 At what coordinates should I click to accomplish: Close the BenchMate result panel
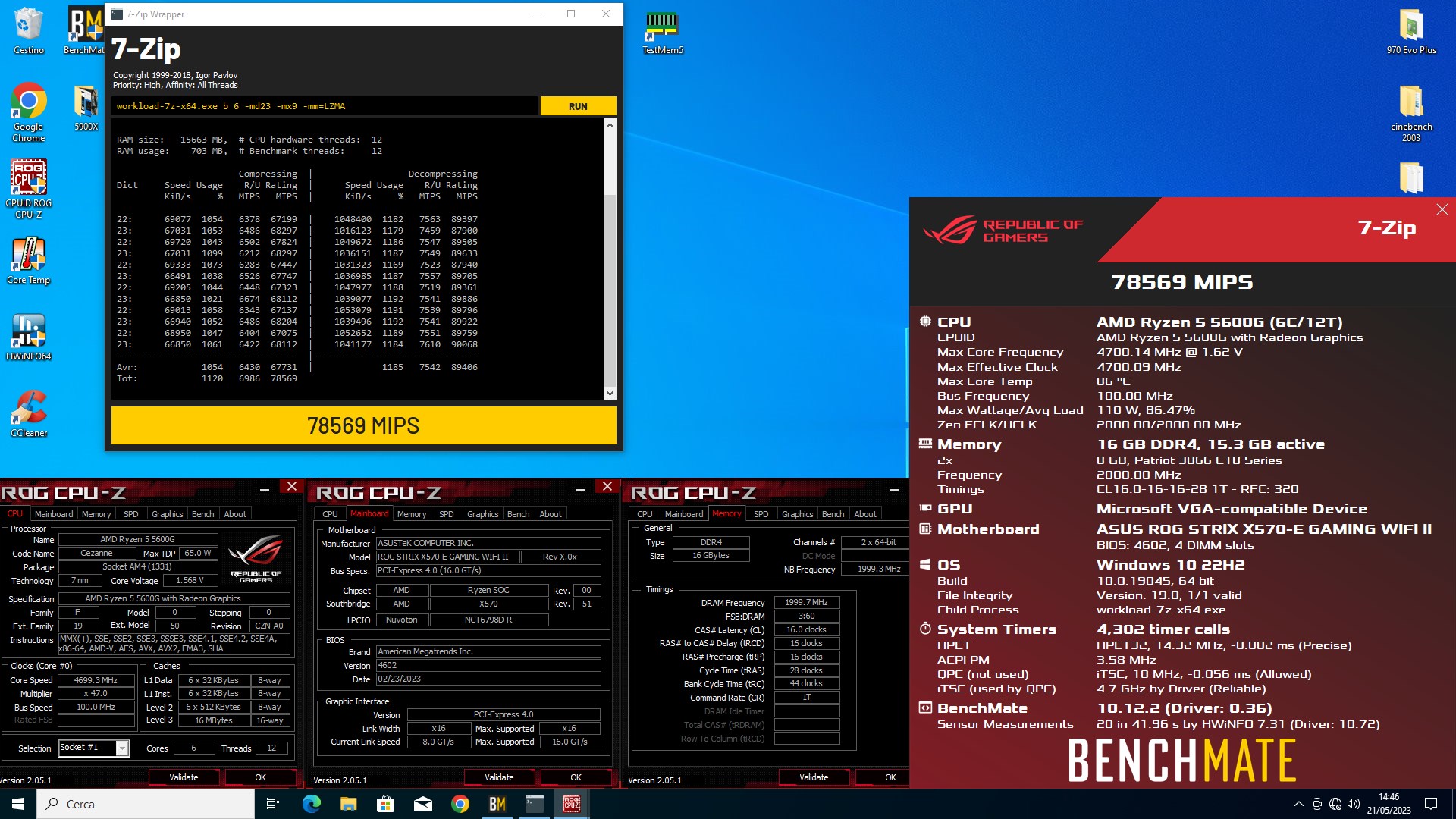[1442, 209]
